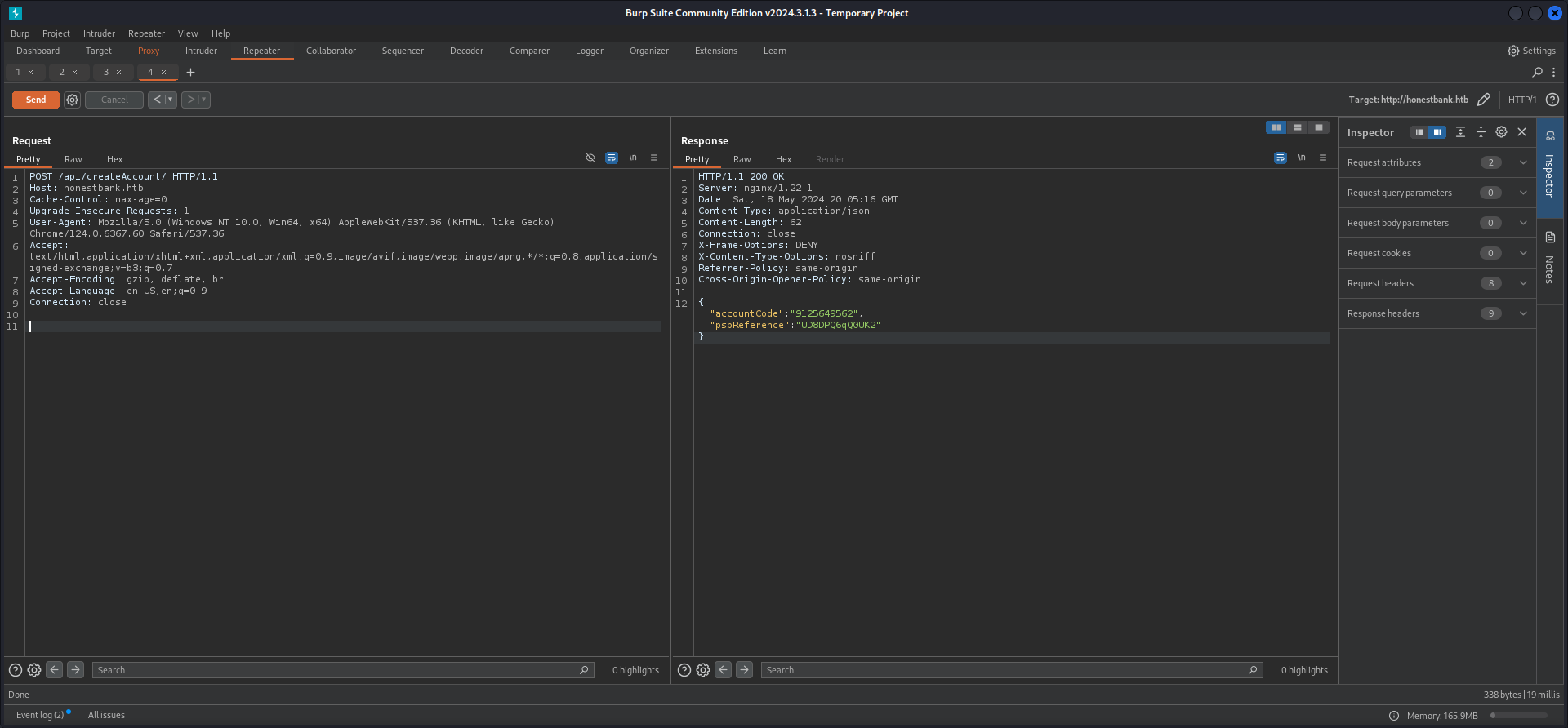Switch to side-by-side layout view
This screenshot has height=728, width=1568.
1276,127
